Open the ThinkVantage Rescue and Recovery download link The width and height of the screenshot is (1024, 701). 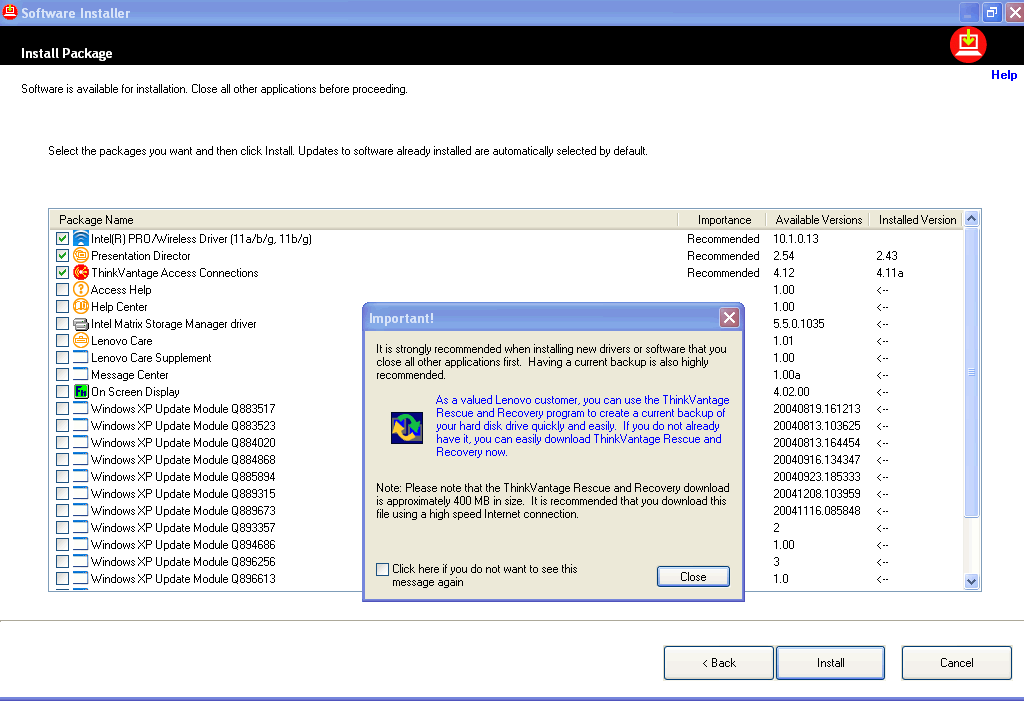(582, 425)
